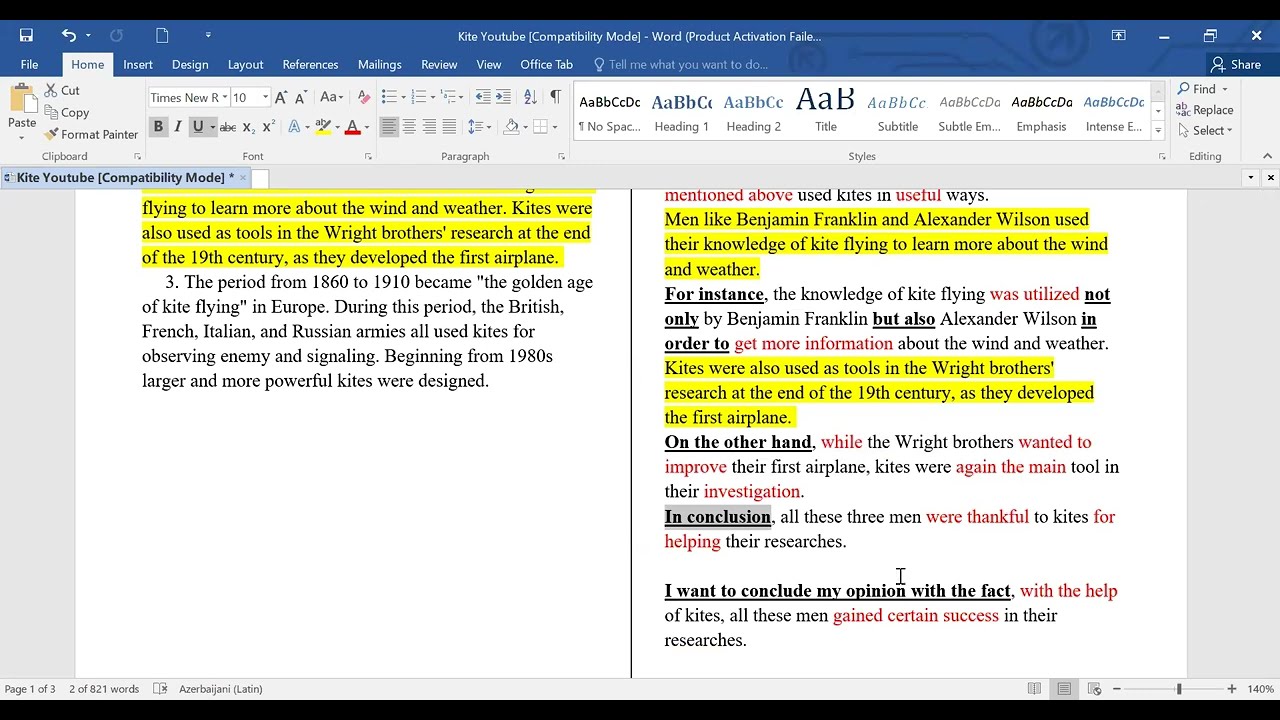Open the Font dialog launcher
The image size is (1280, 720).
[368, 157]
